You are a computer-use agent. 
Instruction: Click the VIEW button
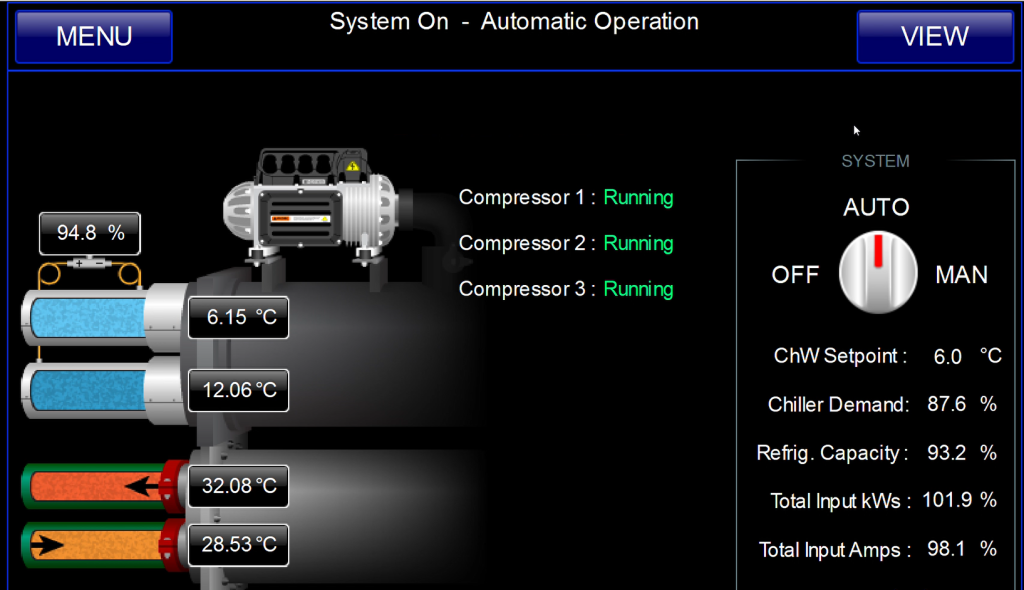coord(935,37)
